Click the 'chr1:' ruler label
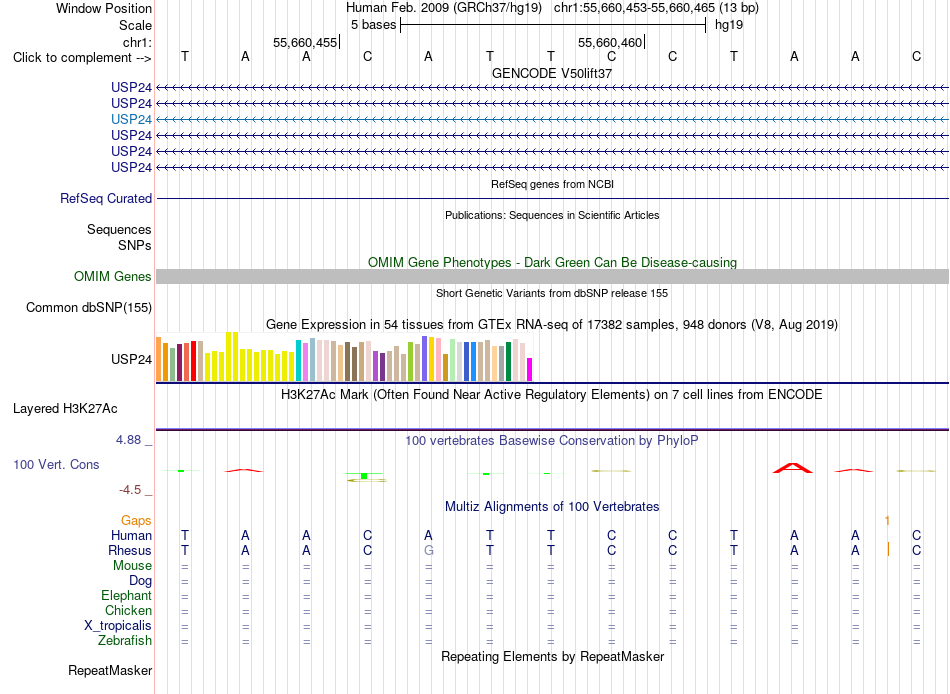 click(x=137, y=42)
